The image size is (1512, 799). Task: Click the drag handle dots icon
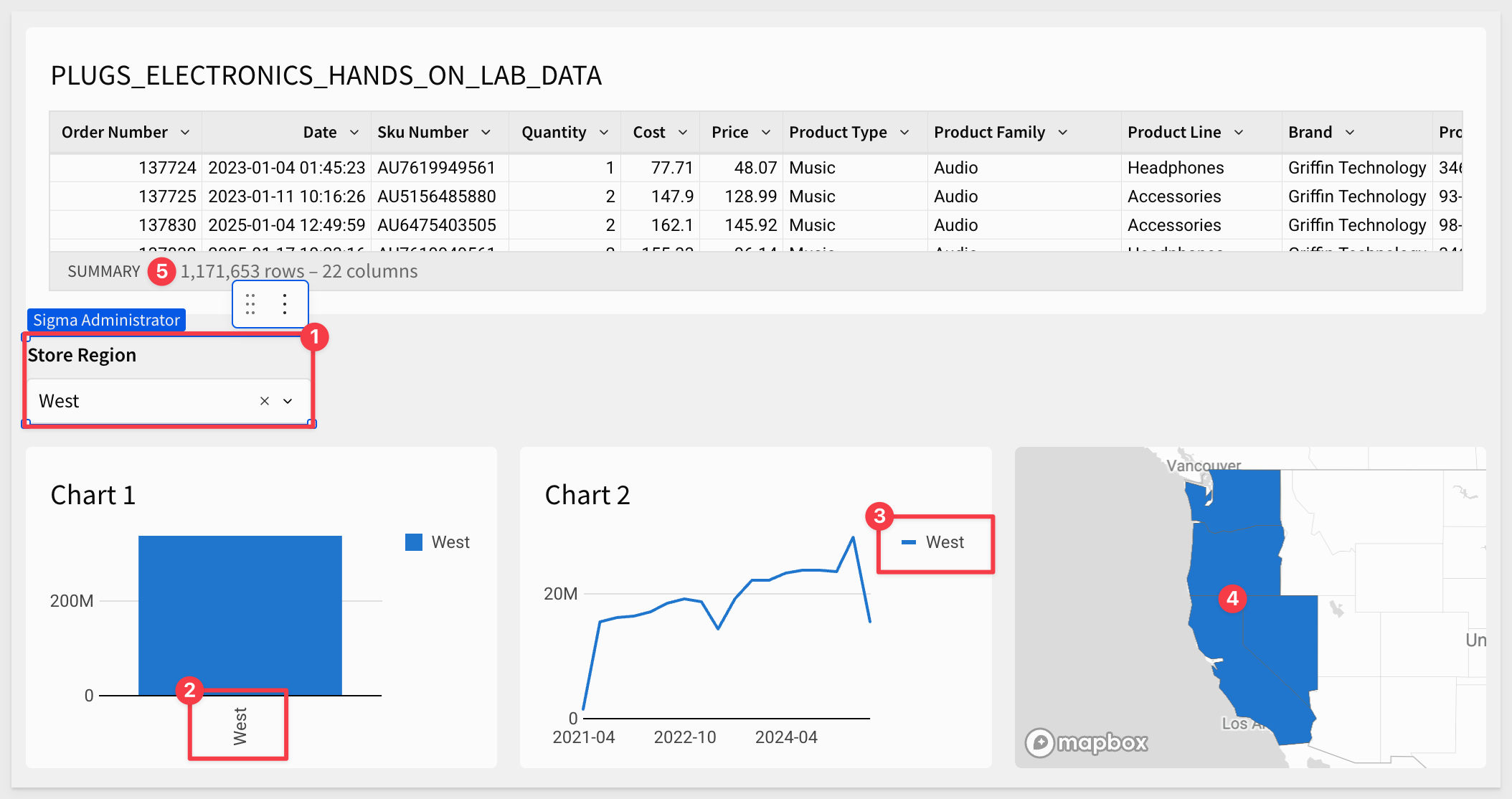pyautogui.click(x=250, y=305)
